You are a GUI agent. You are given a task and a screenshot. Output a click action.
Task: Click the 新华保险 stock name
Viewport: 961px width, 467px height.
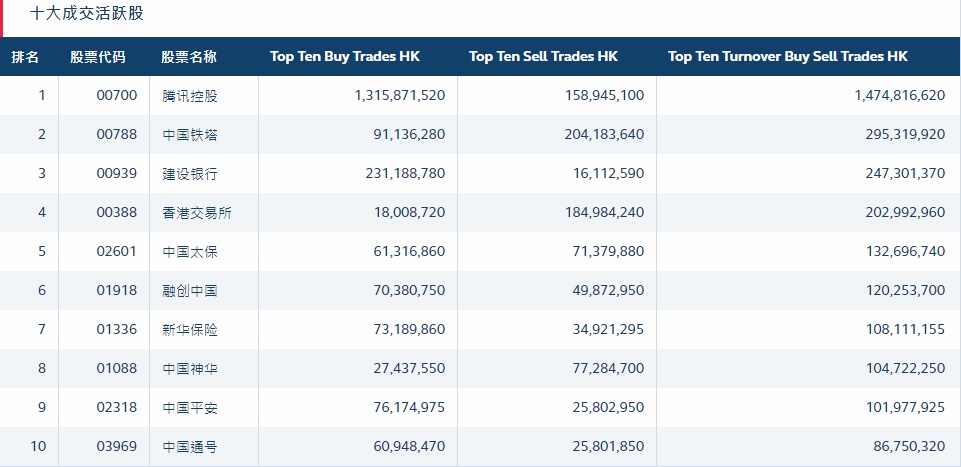tap(190, 330)
